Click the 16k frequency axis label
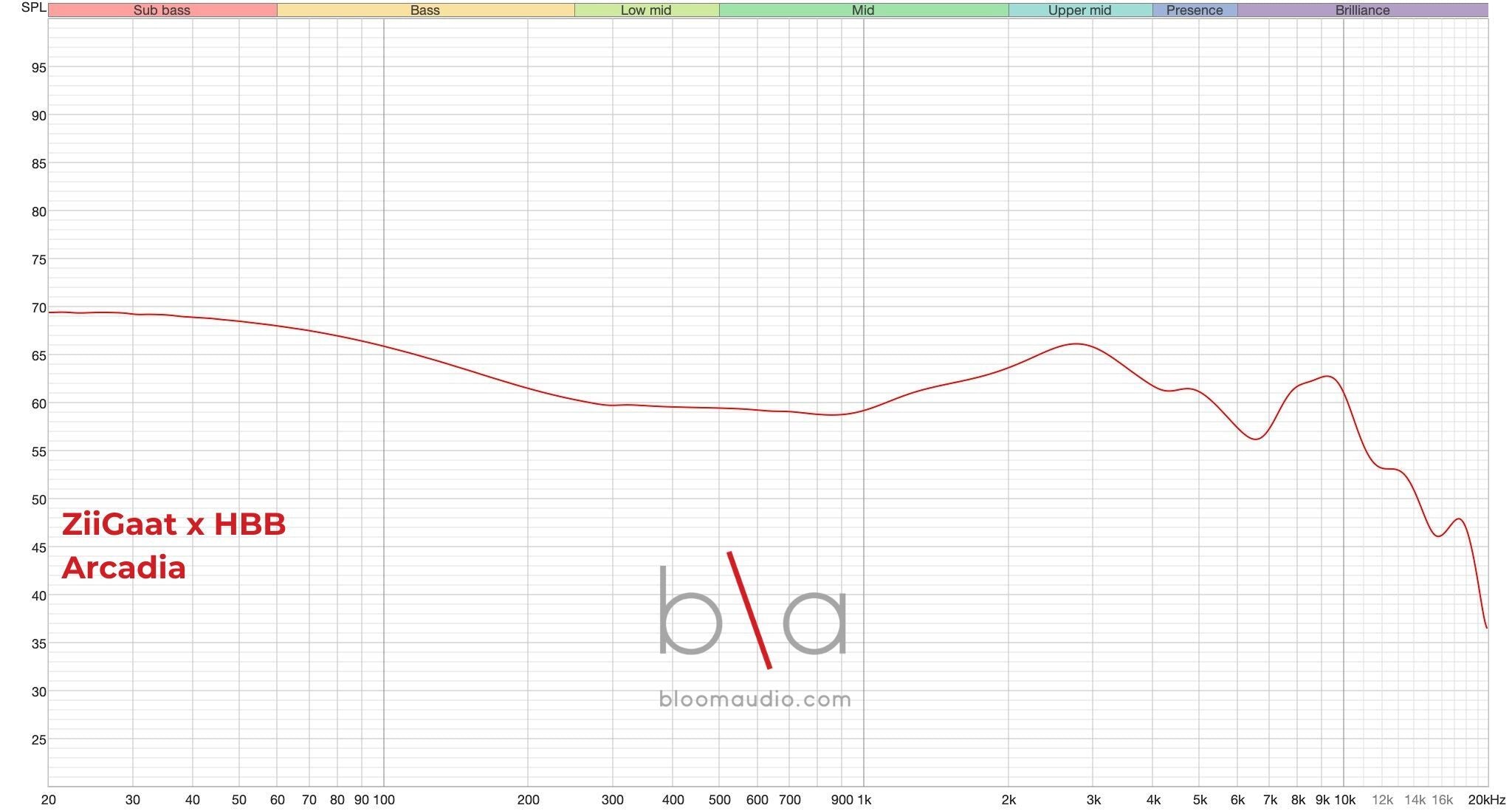Screen dimensions: 1512x811 point(1442,800)
